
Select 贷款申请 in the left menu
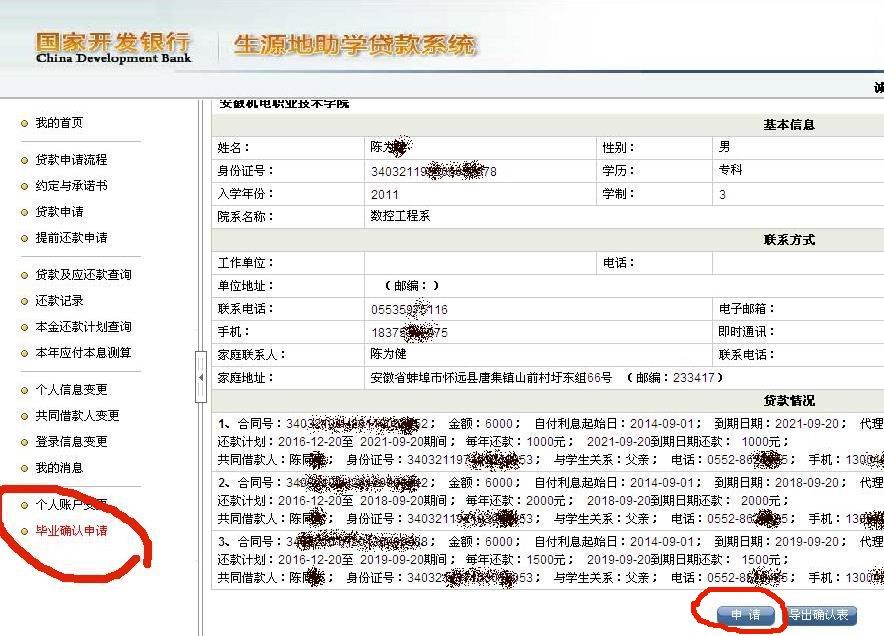pyautogui.click(x=59, y=212)
